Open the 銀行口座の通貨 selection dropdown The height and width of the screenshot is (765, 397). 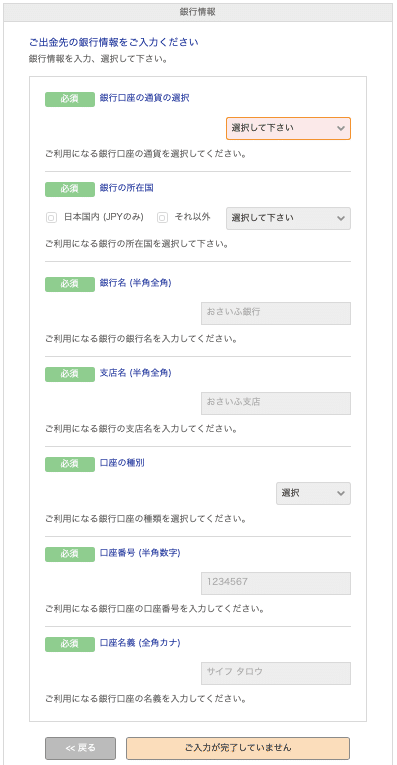[x=288, y=128]
